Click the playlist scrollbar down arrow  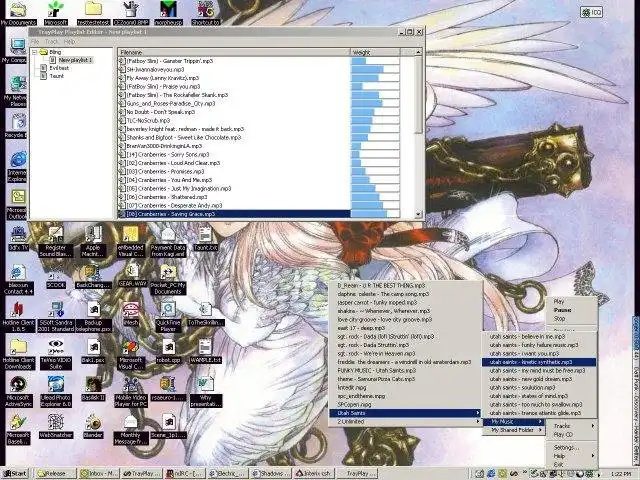click(x=418, y=214)
